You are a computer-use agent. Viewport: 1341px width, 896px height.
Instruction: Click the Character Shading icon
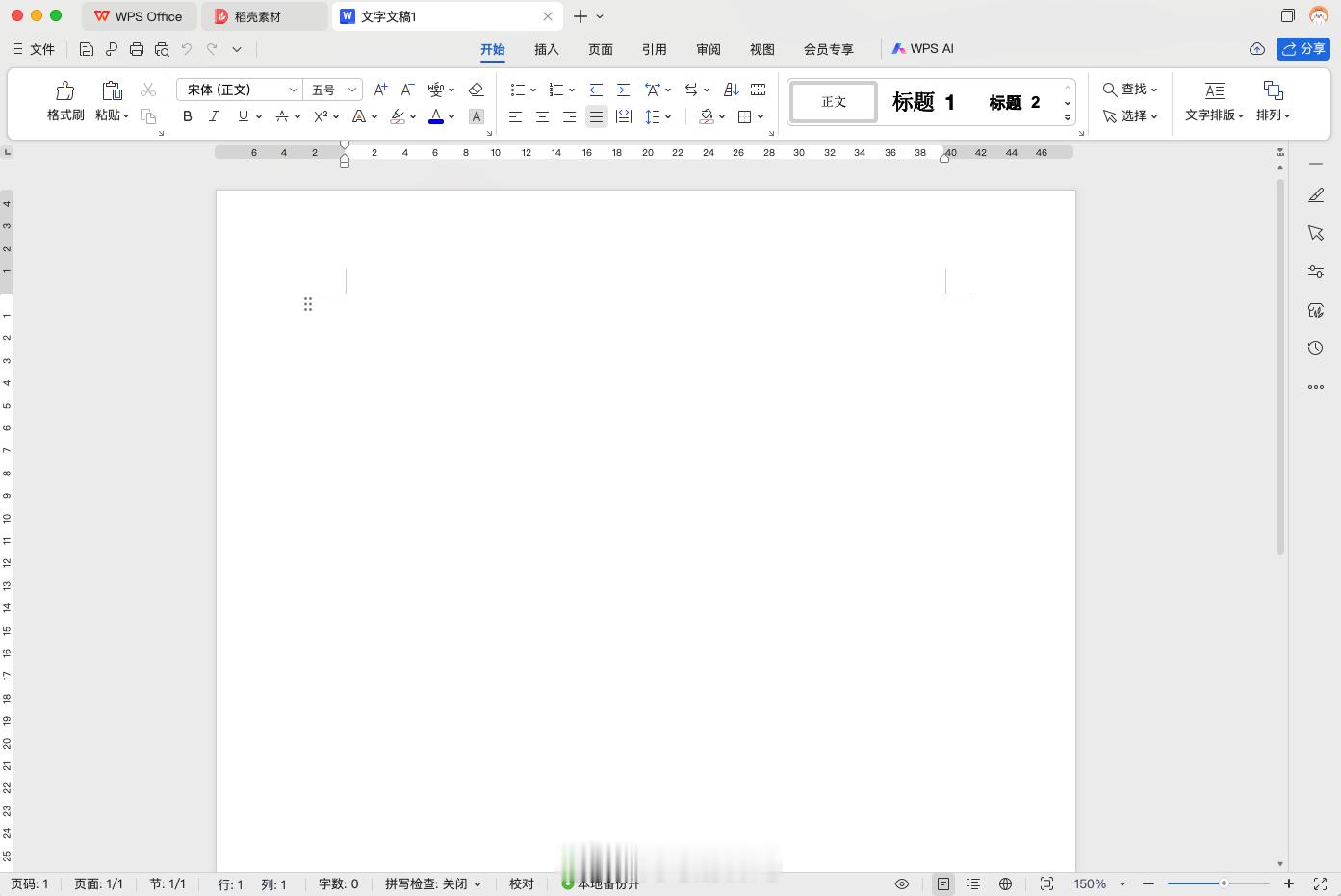476,116
